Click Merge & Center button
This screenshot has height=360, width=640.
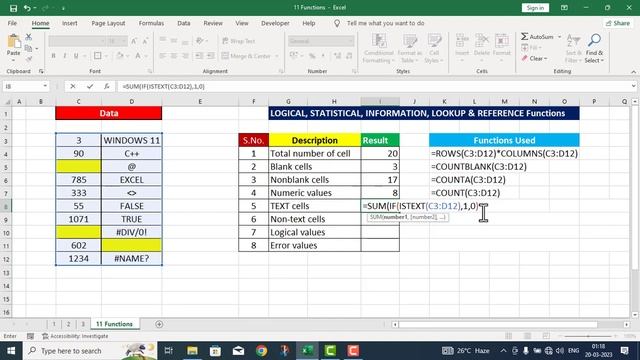(x=247, y=56)
